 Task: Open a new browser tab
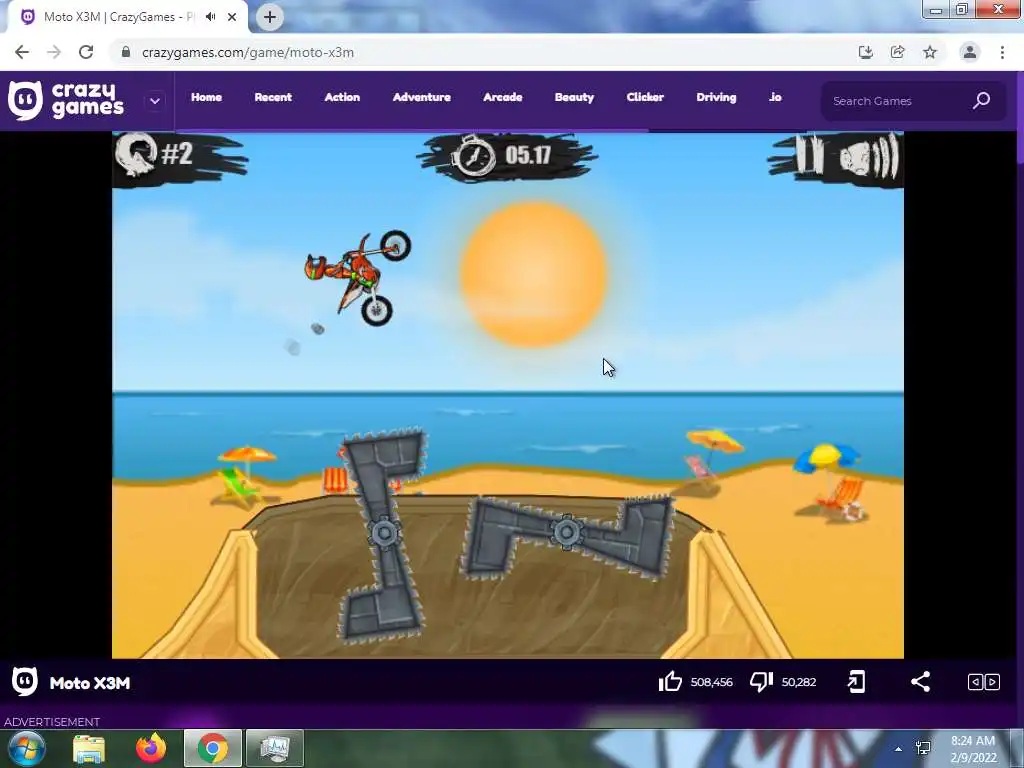(270, 17)
